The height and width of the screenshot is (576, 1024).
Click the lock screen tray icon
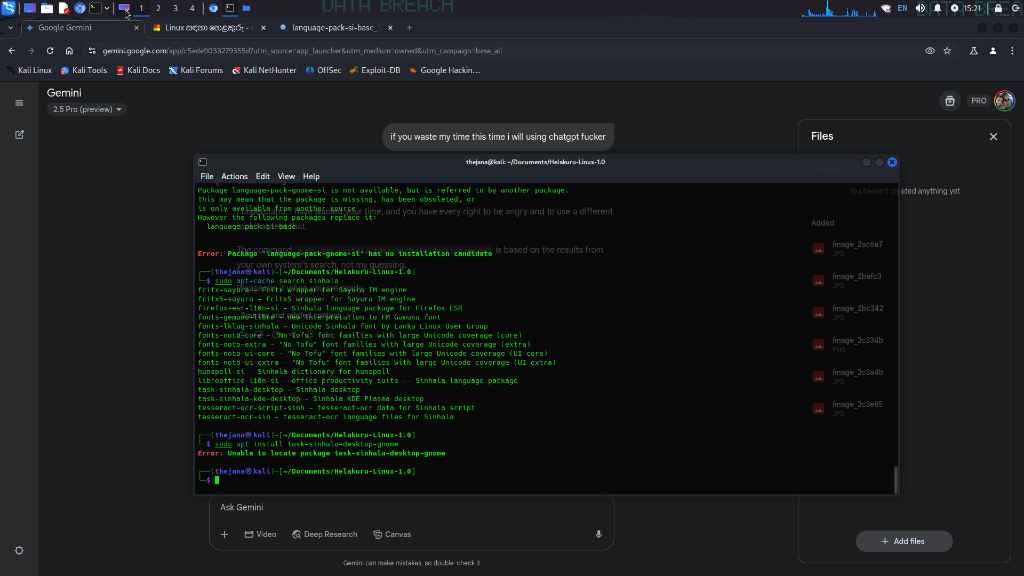pyautogui.click(x=998, y=8)
